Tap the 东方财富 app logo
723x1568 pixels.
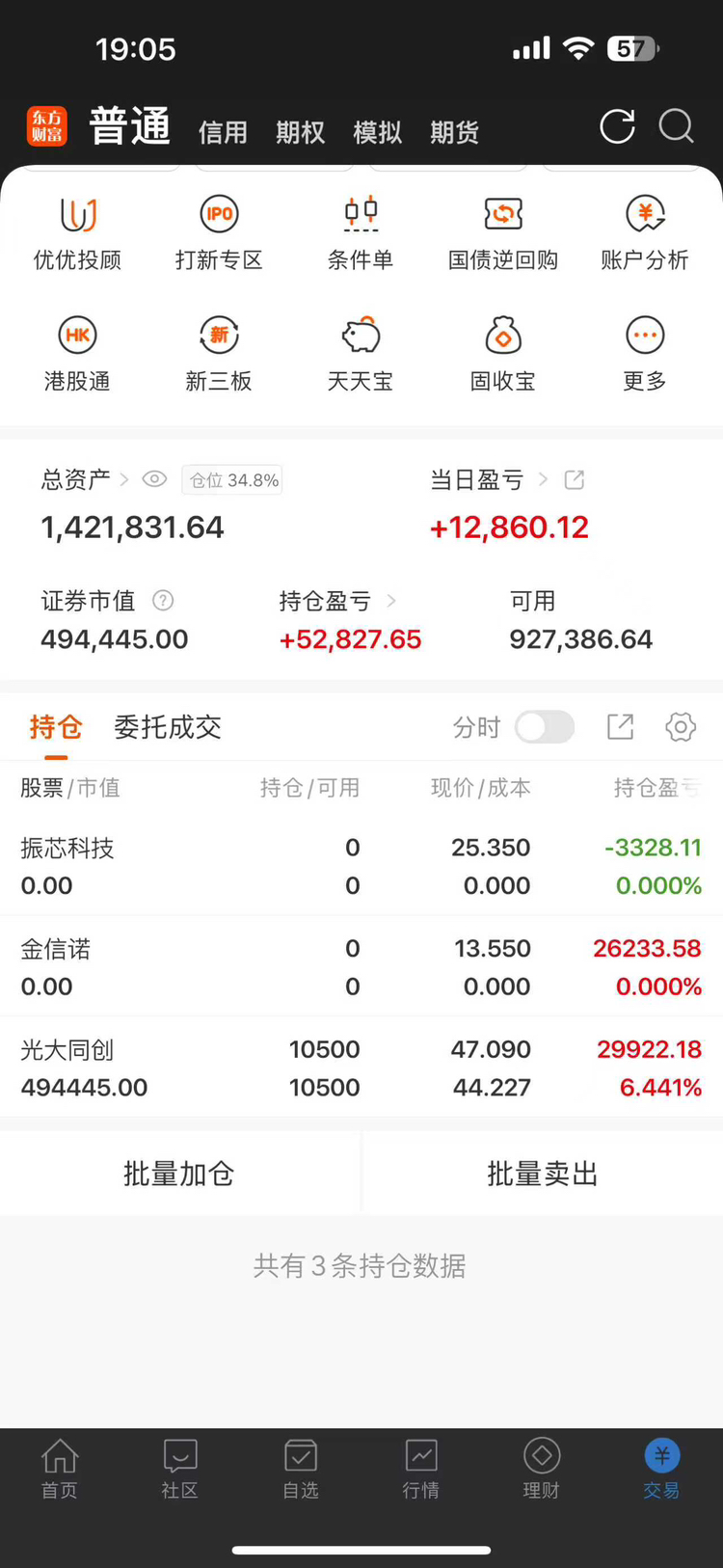pos(47,126)
